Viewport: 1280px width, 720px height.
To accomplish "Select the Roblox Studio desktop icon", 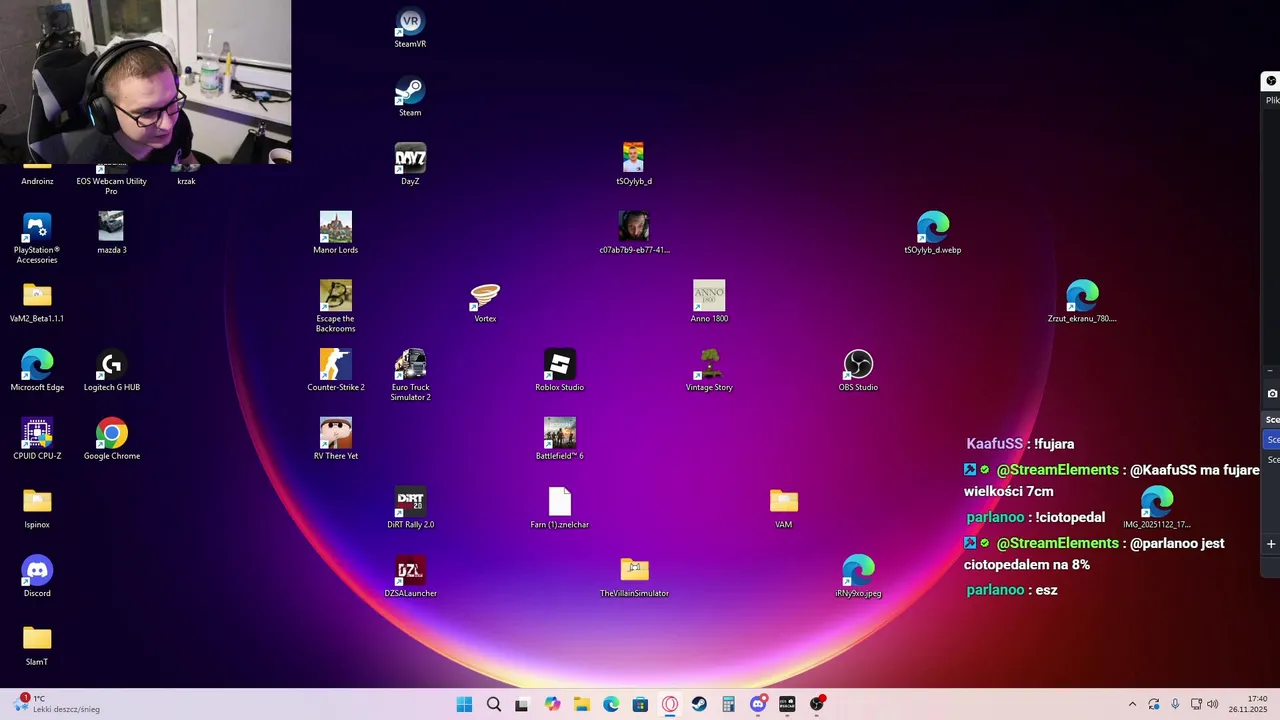I will (x=559, y=371).
